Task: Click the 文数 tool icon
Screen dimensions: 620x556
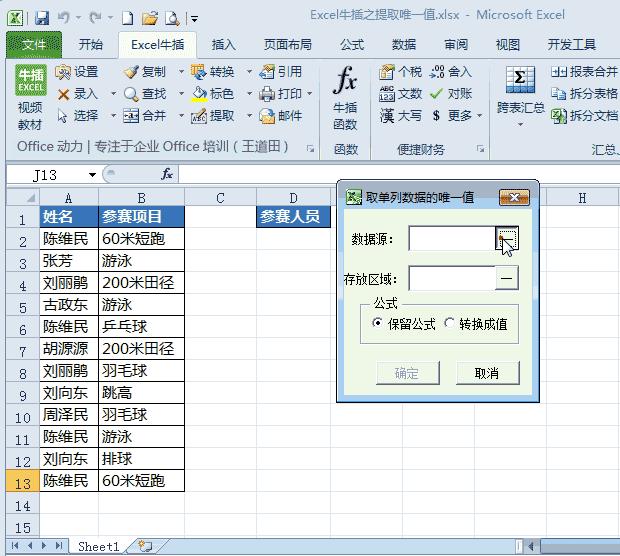Action: click(387, 94)
